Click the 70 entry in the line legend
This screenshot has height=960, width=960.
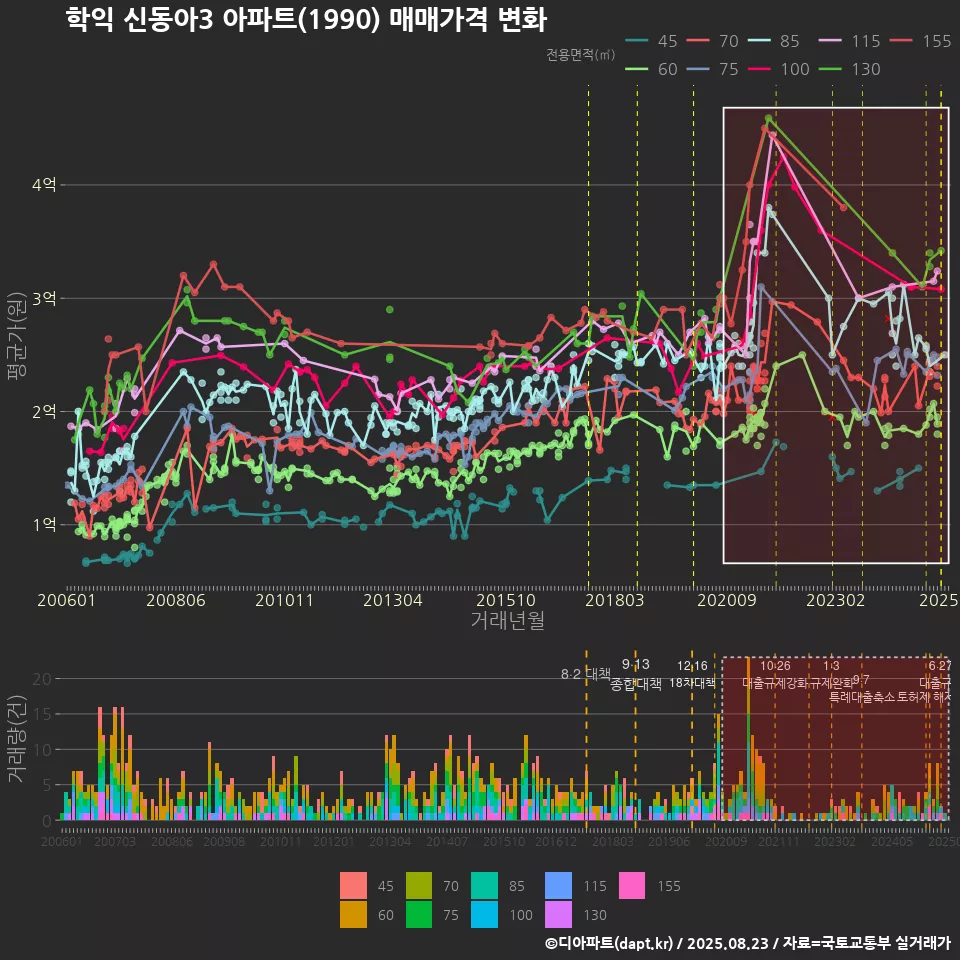point(712,41)
